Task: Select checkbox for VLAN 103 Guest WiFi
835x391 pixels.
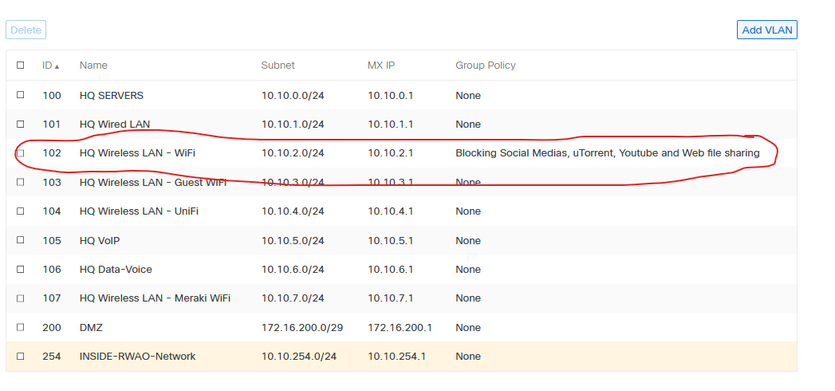Action: [x=20, y=182]
